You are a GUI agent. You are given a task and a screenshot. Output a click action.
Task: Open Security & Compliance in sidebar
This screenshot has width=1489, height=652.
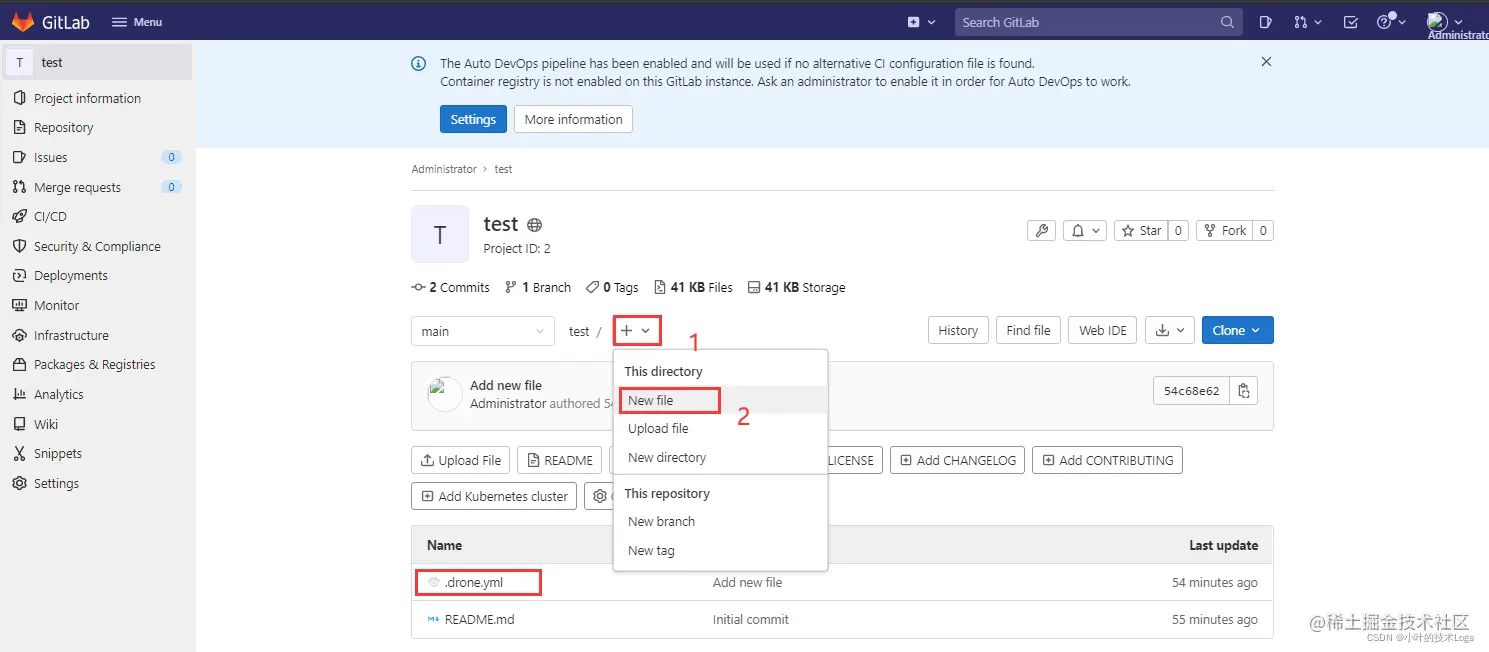point(97,246)
